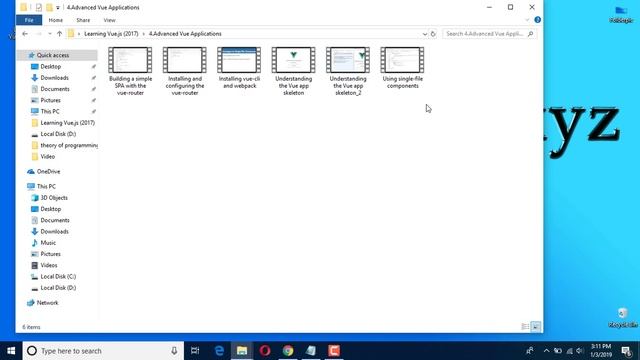Launch Microsoft Edge from taskbar
640x360 pixels.
219,351
